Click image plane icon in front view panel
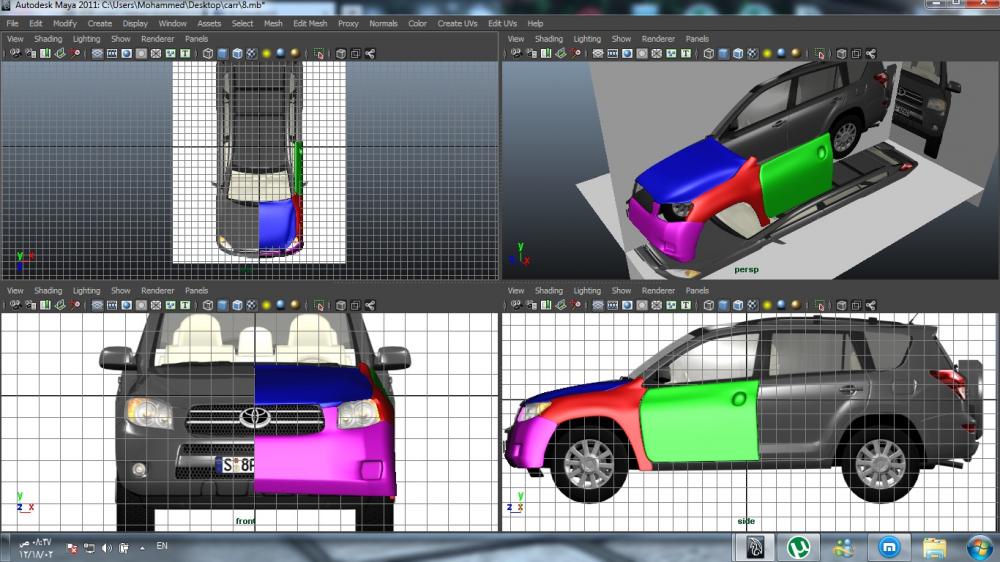The height and width of the screenshot is (562, 1000). point(60,305)
